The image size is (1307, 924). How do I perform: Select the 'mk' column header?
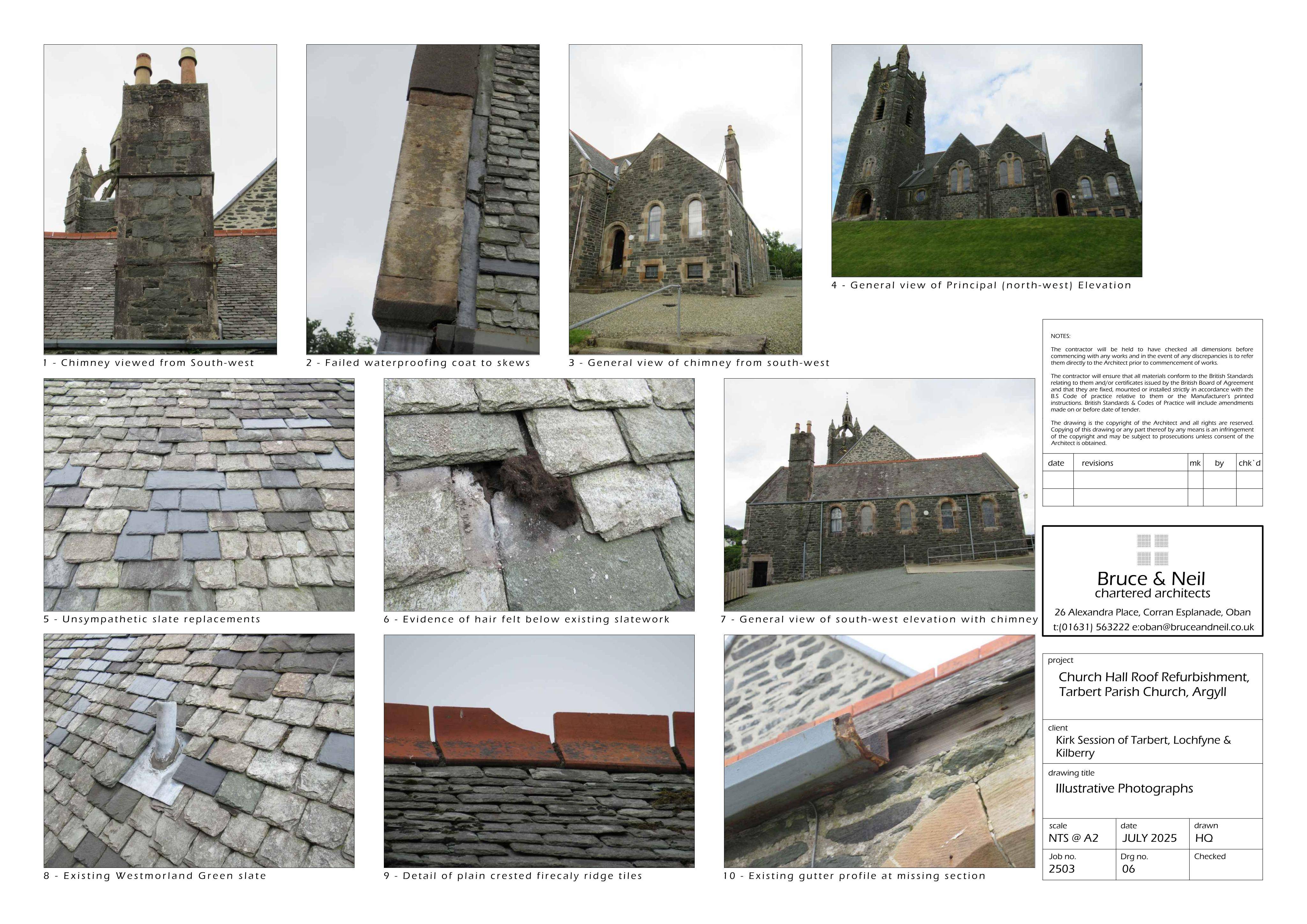pos(1195,463)
